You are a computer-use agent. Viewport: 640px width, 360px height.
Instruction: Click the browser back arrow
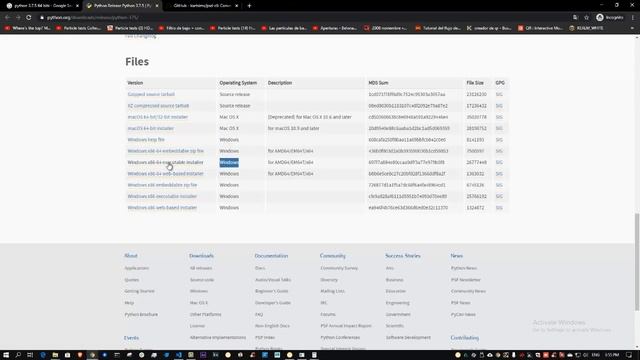(7, 18)
